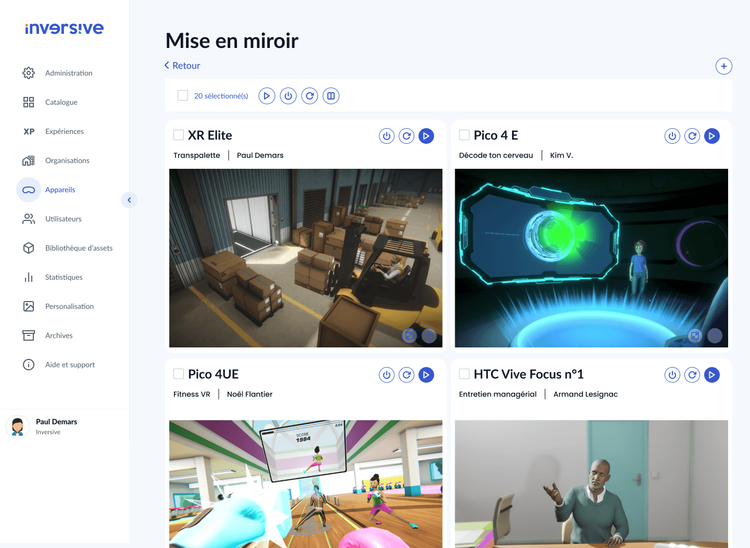Power off HTC Vive Focus n°1
Screen dimensions: 750x548
point(672,375)
